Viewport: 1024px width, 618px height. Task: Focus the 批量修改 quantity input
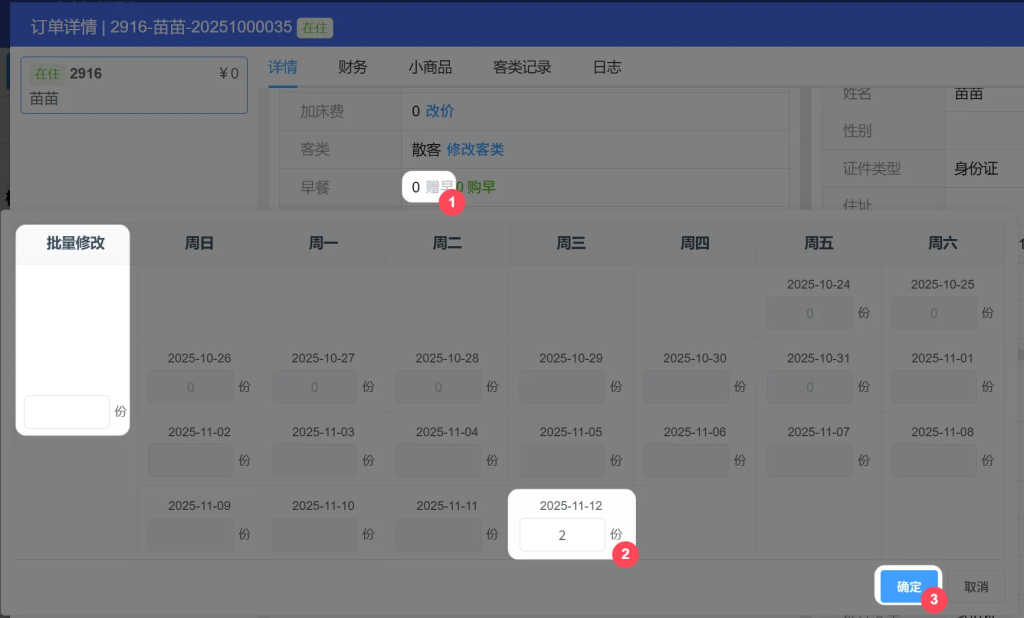pyautogui.click(x=66, y=411)
